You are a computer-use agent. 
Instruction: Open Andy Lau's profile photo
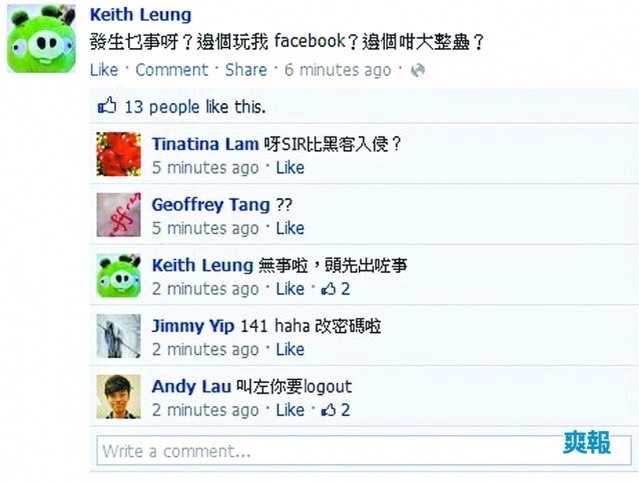pos(119,396)
